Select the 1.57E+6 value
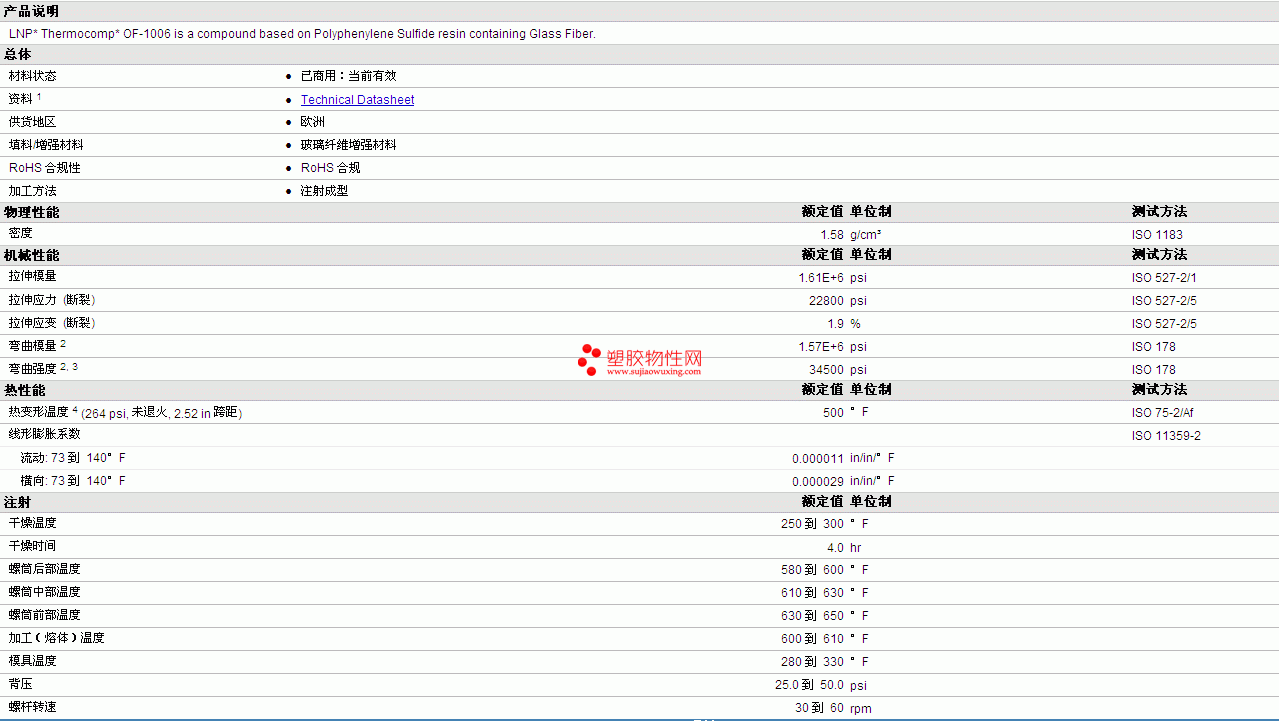This screenshot has width=1279, height=721. 821,347
